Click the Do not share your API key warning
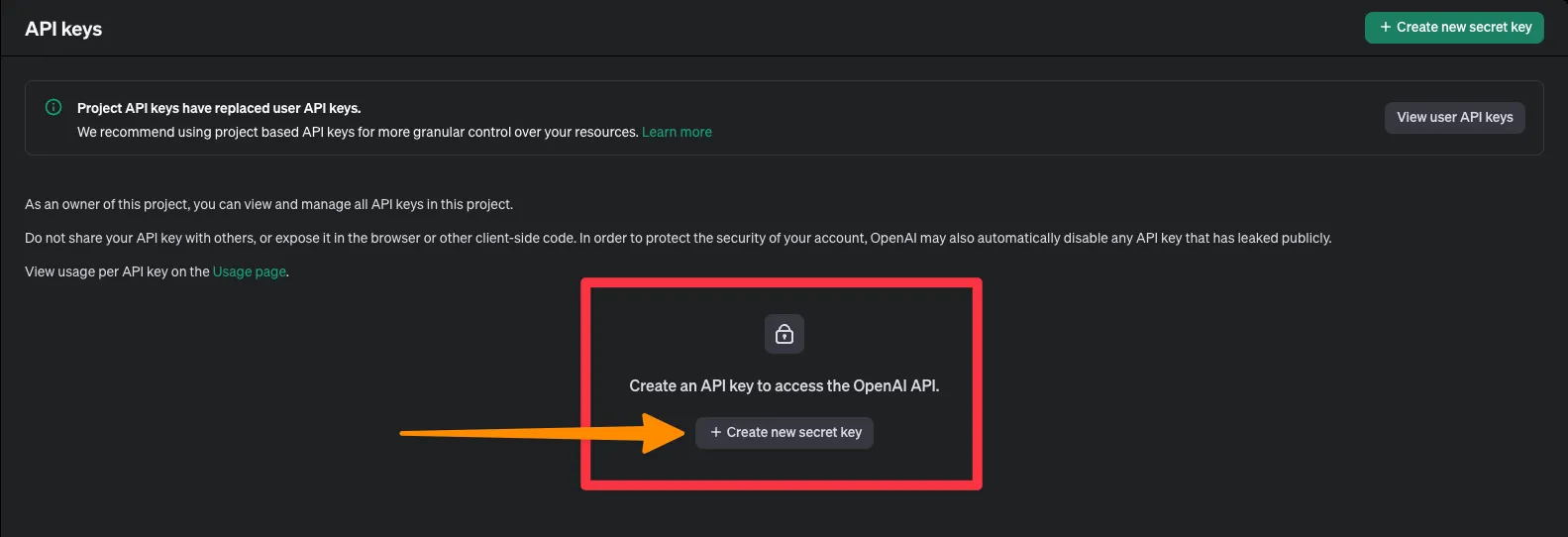 click(678, 238)
